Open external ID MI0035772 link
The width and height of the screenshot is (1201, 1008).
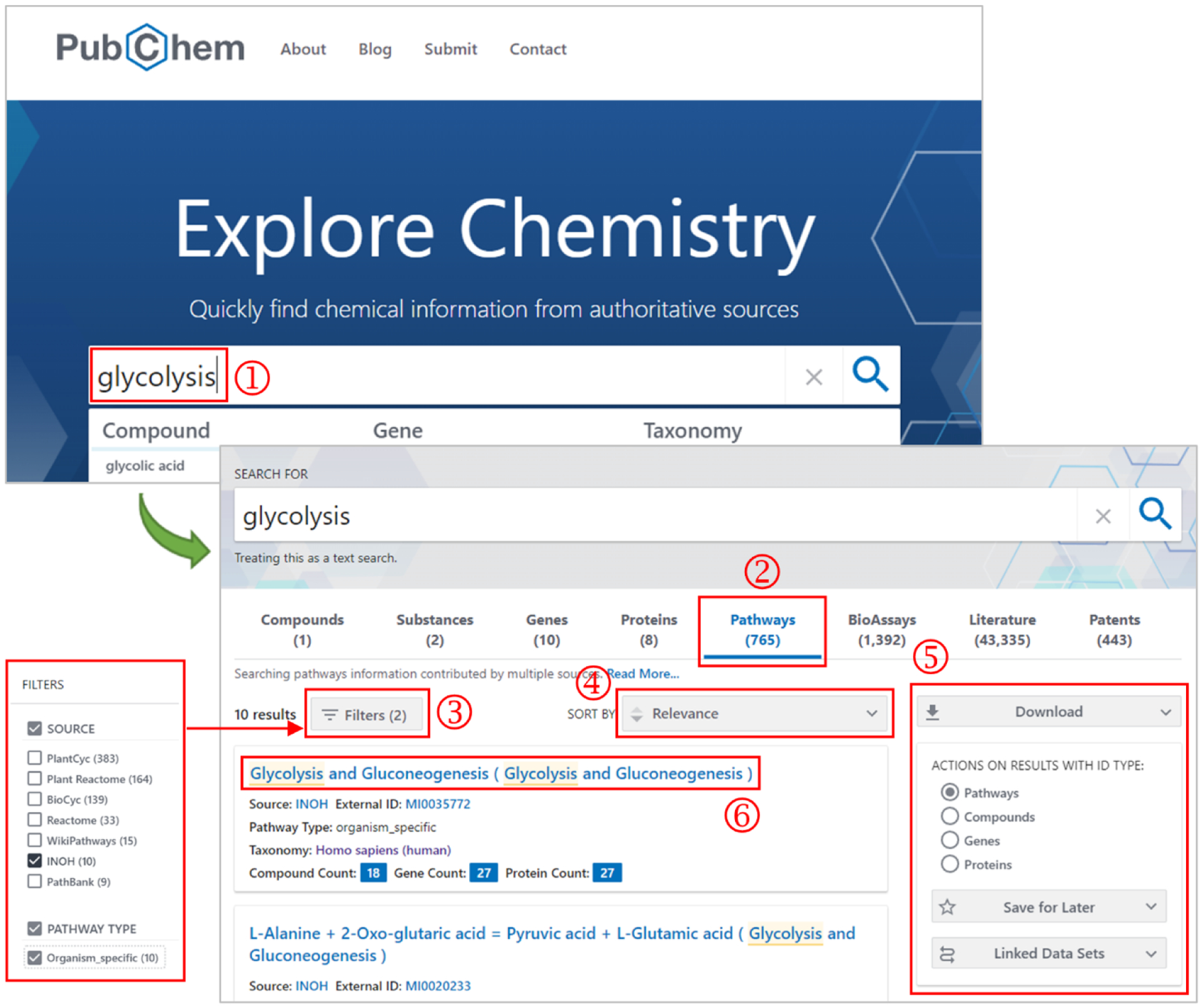438,804
